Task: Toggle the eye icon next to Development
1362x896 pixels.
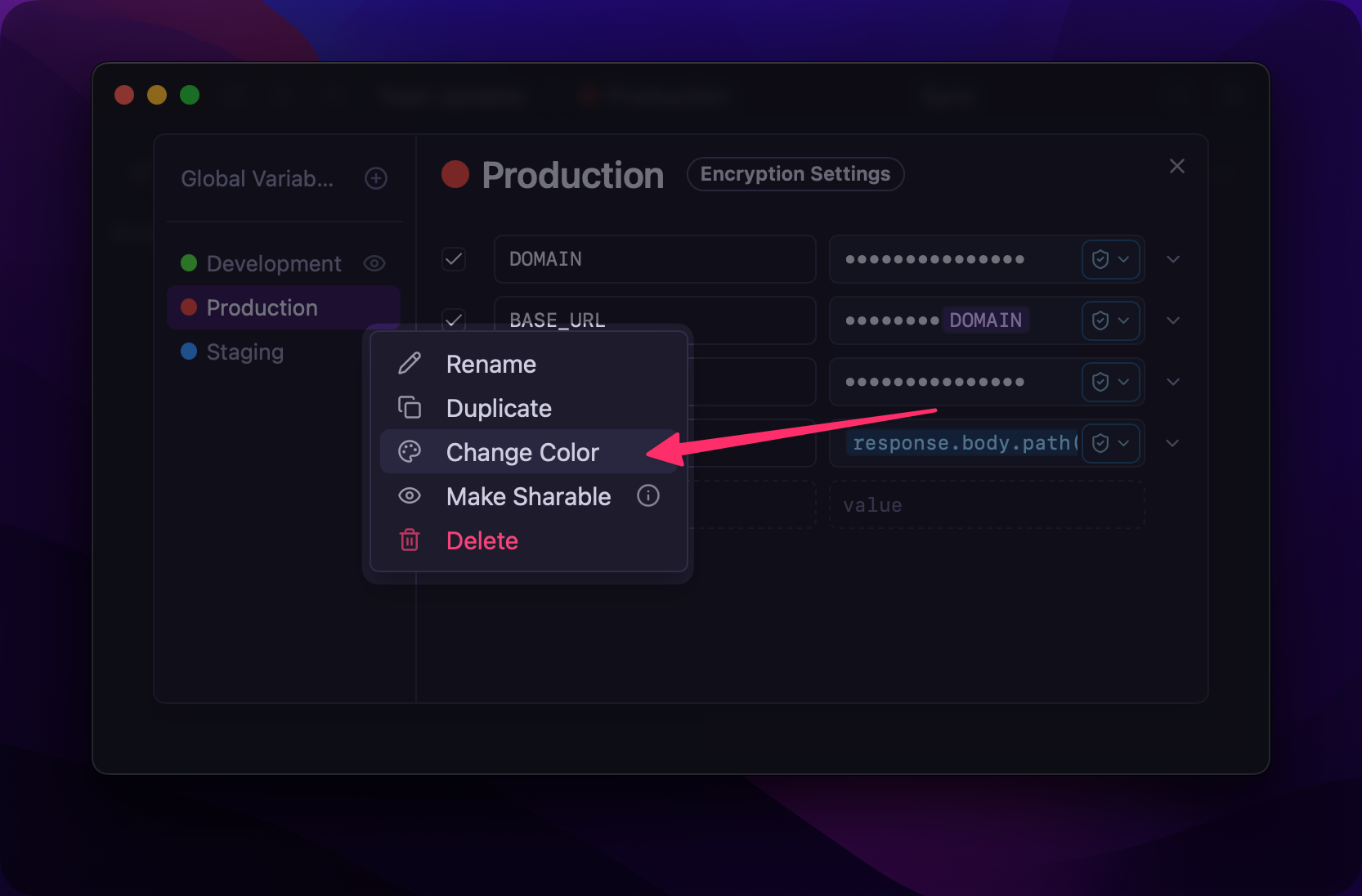Action: 374,263
